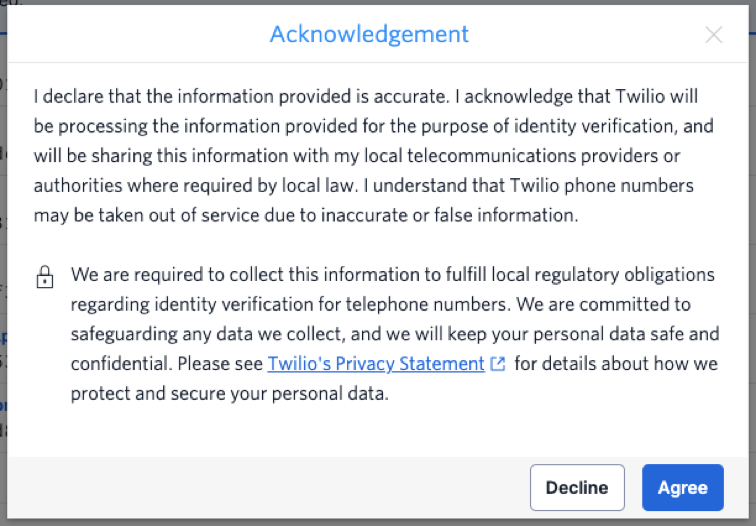The image size is (756, 526).
Task: Select the sentence 'I declare that the information provided is accurate'
Action: [x=241, y=96]
